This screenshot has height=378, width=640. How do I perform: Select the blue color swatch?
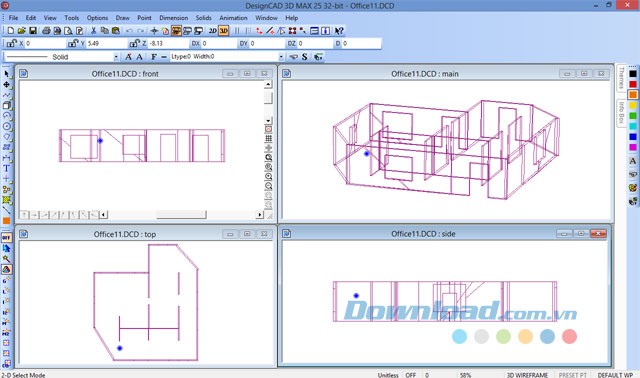(x=633, y=137)
